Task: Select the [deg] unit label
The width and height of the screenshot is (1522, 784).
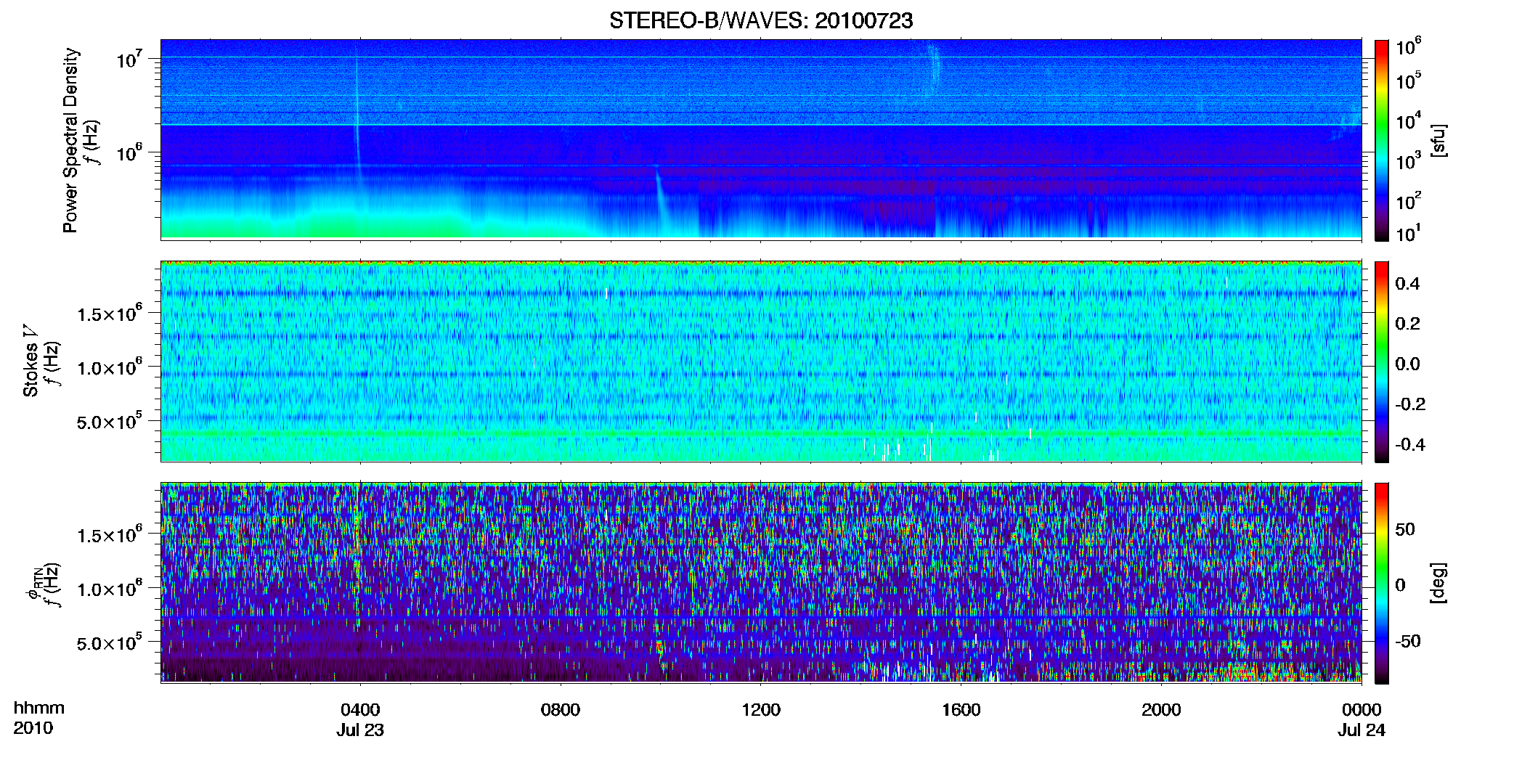Action: tap(1438, 583)
